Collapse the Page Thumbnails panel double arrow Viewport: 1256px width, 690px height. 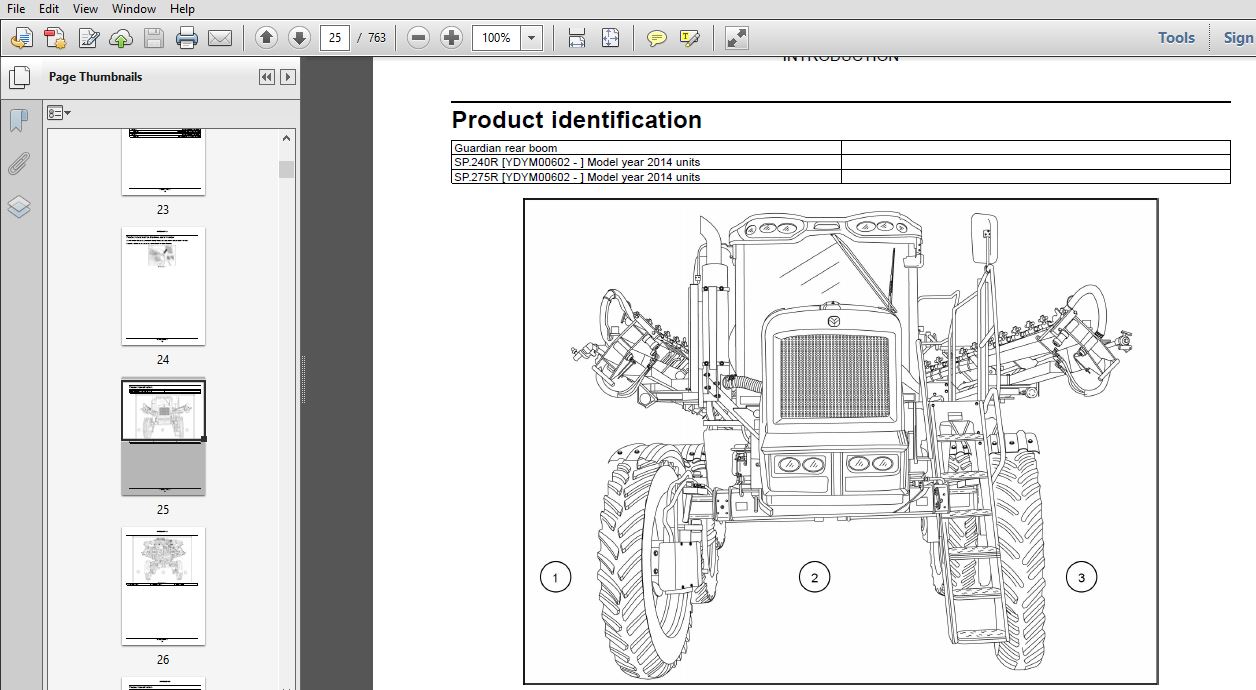pos(266,77)
